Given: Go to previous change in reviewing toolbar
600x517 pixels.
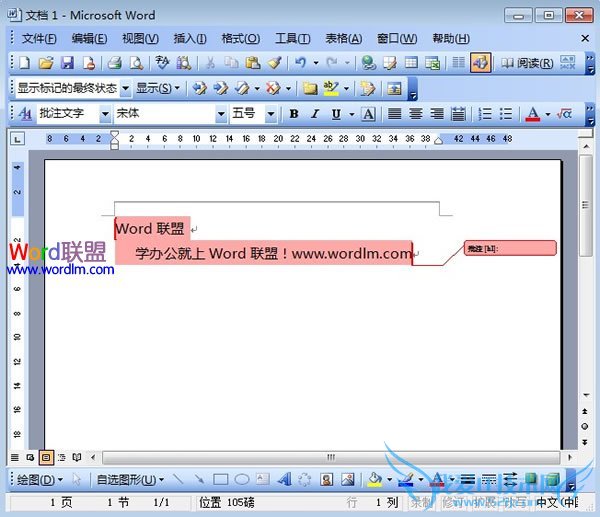Looking at the screenshot, I should pyautogui.click(x=199, y=88).
